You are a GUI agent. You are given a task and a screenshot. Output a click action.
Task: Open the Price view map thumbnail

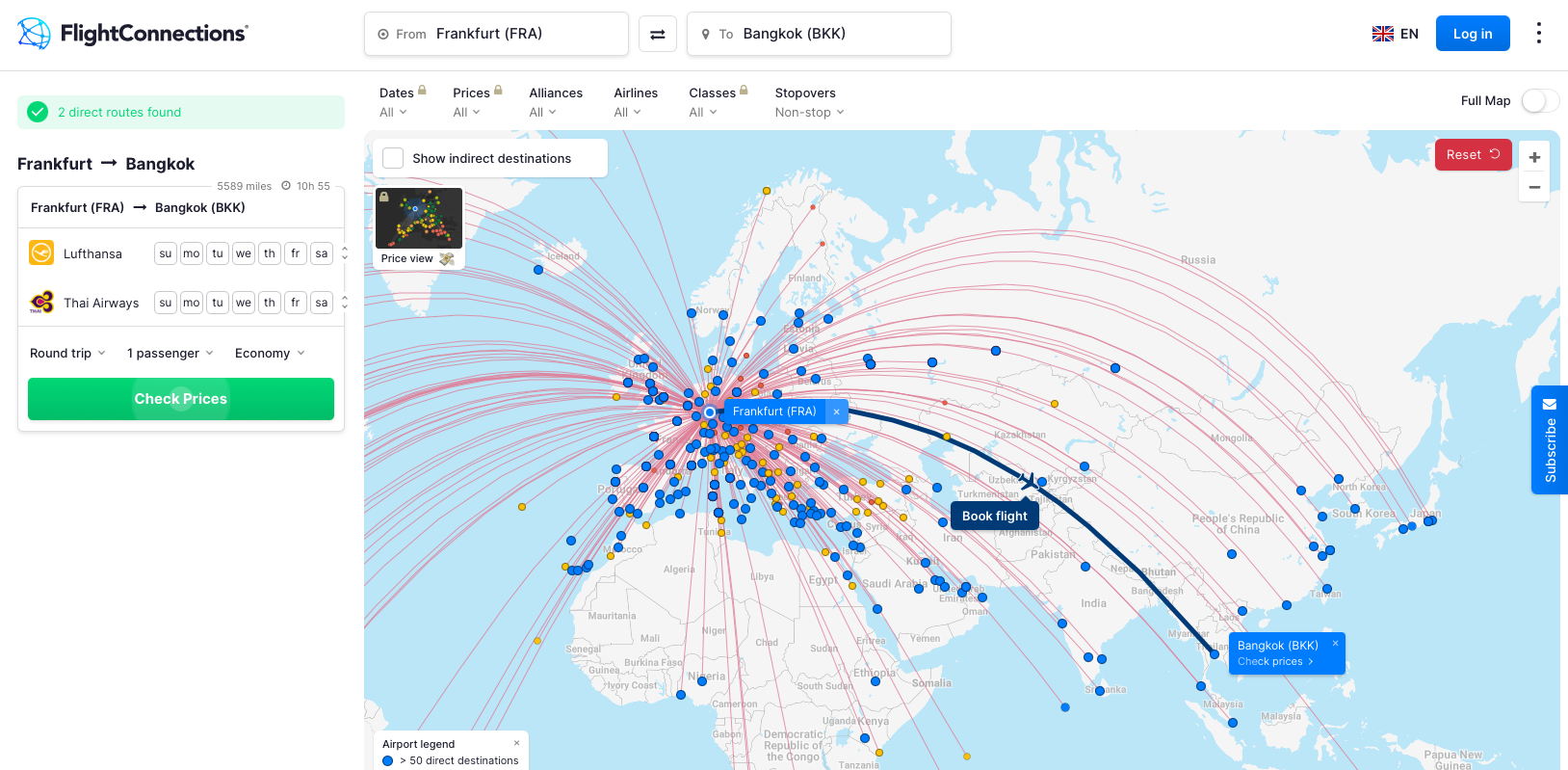click(419, 227)
